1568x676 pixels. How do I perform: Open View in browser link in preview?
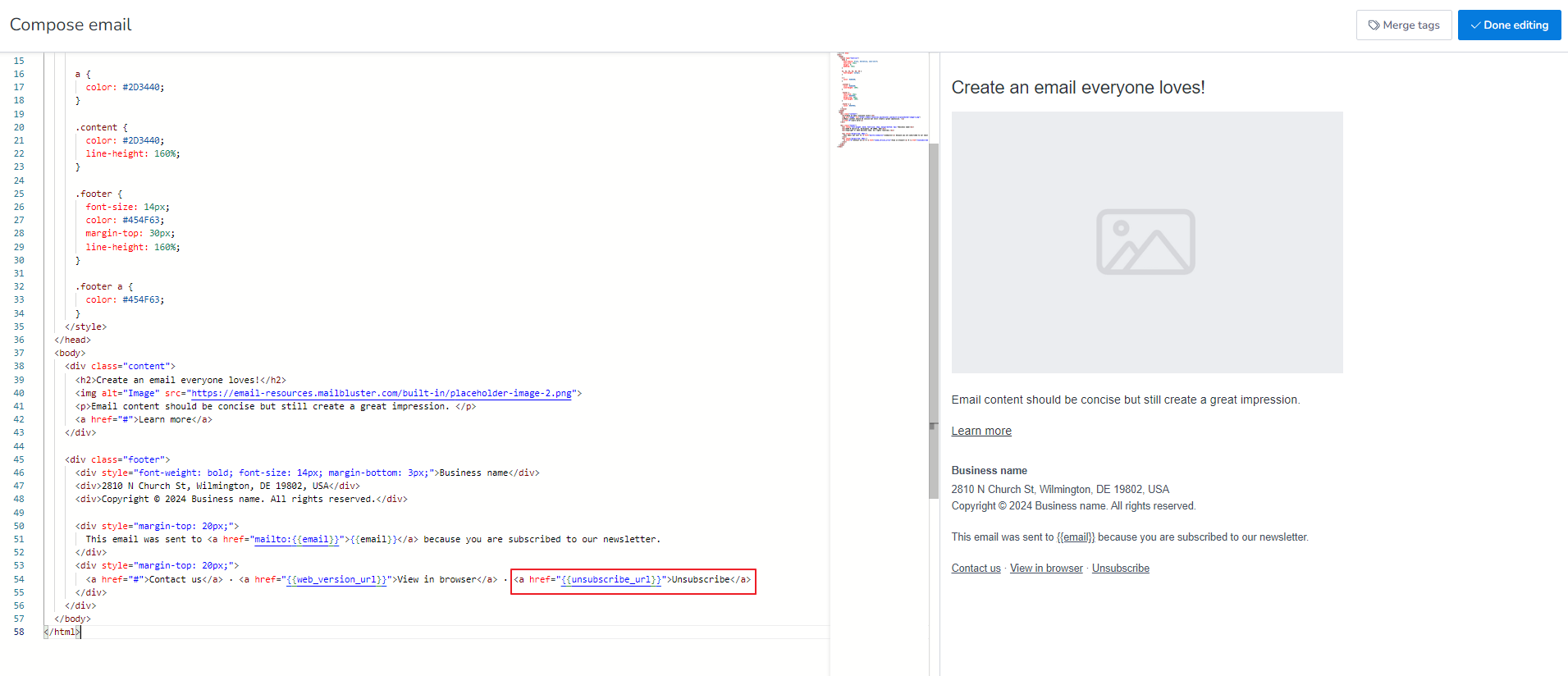[1046, 568]
